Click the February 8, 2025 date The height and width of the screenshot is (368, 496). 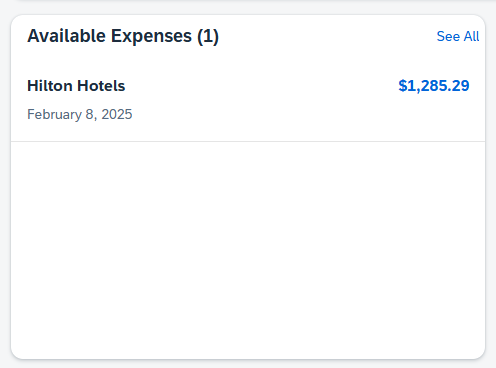80,114
